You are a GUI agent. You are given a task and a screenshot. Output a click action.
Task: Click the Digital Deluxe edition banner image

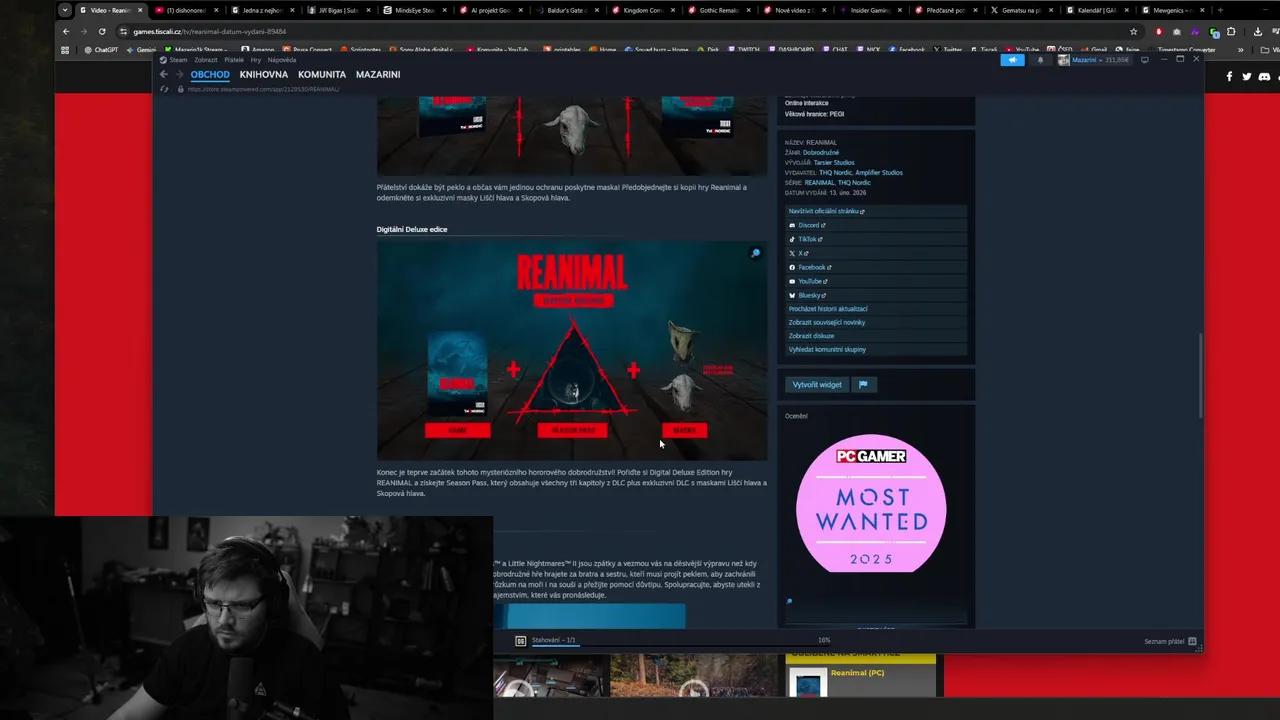[x=572, y=350]
